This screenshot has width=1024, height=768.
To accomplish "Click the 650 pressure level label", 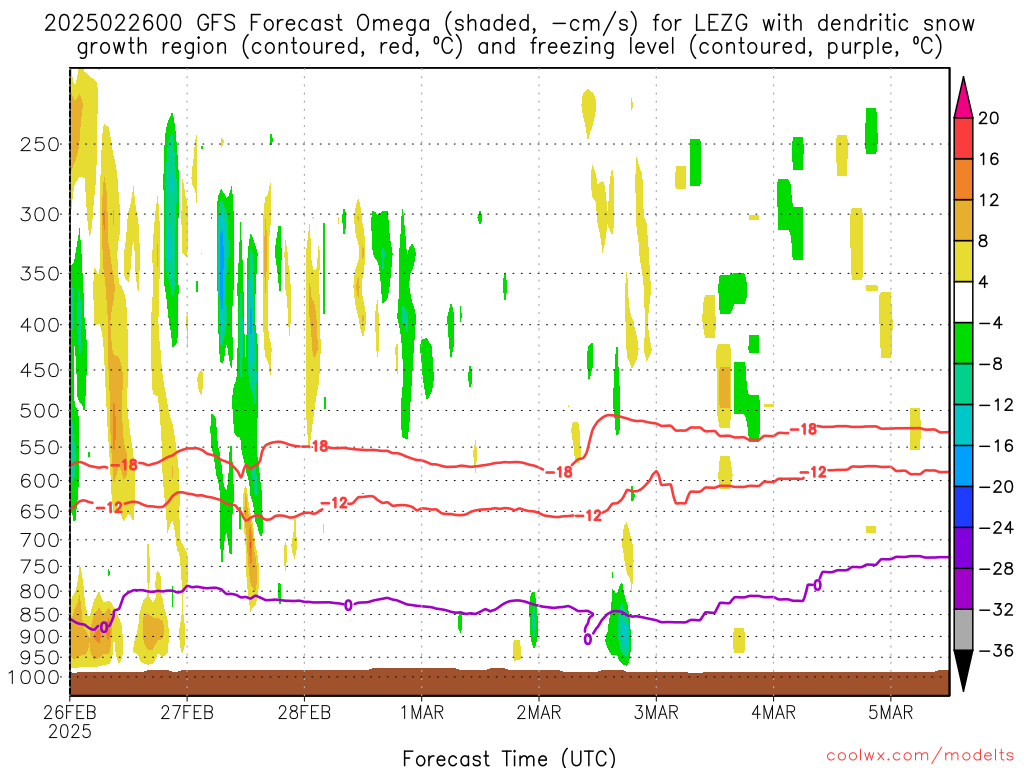I will (x=40, y=511).
